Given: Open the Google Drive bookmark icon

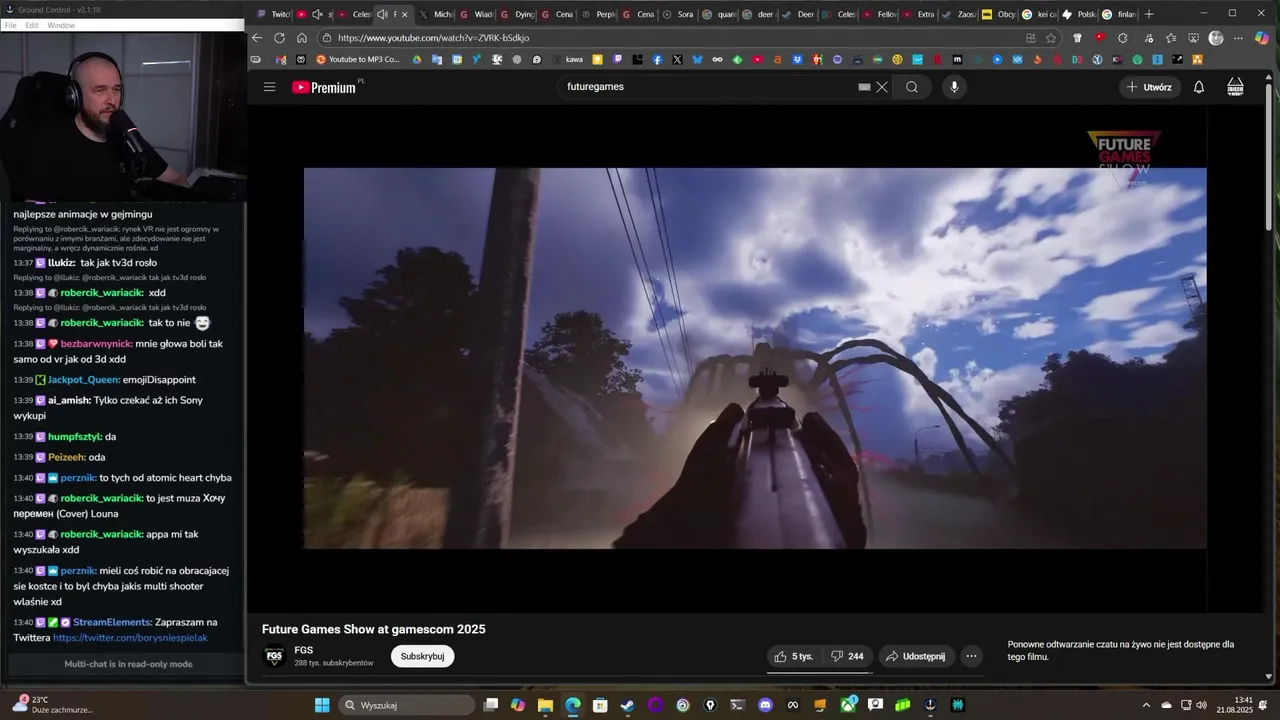Looking at the screenshot, I should (417, 59).
